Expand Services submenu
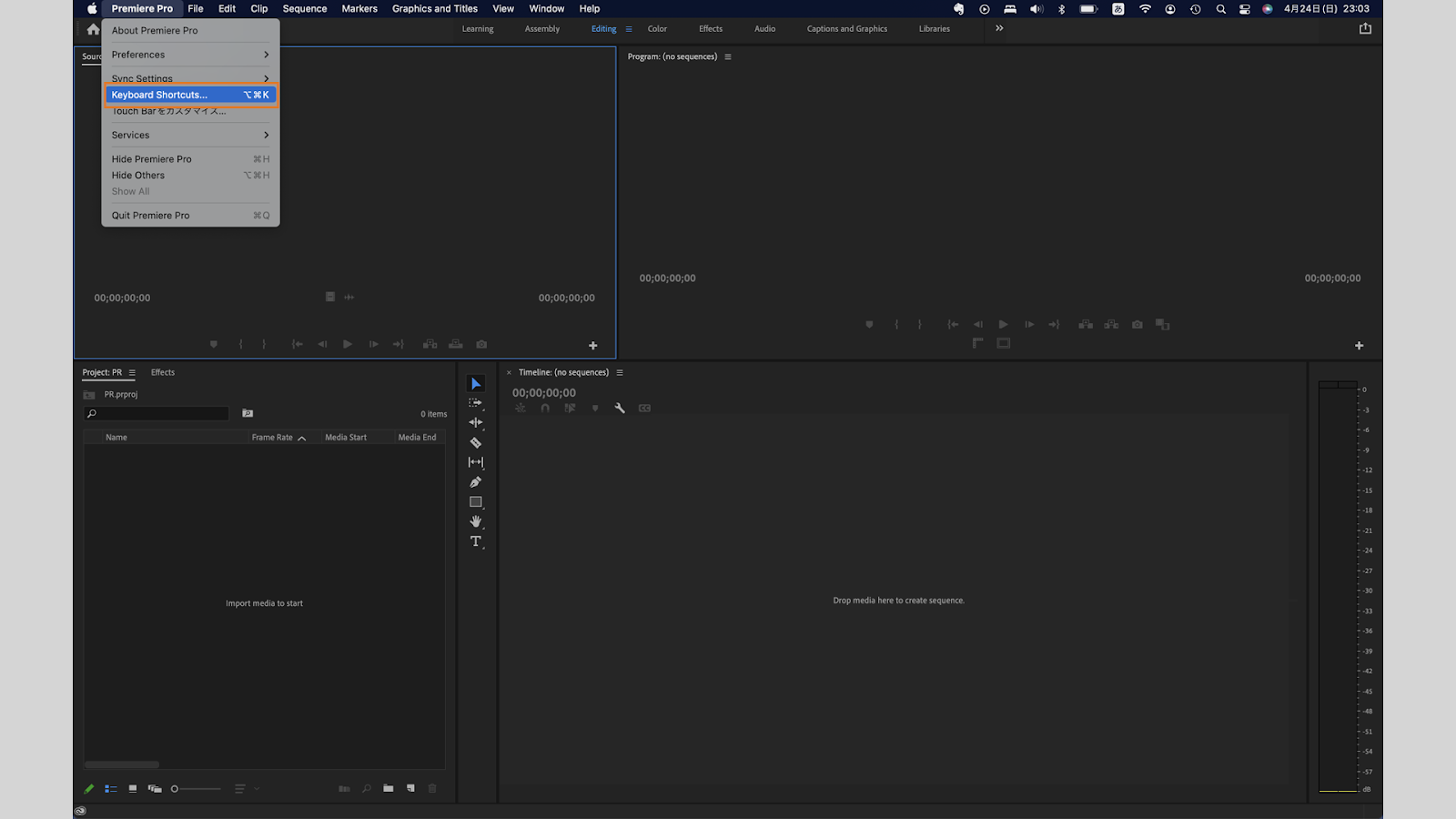This screenshot has height=819, width=1456. 190,135
